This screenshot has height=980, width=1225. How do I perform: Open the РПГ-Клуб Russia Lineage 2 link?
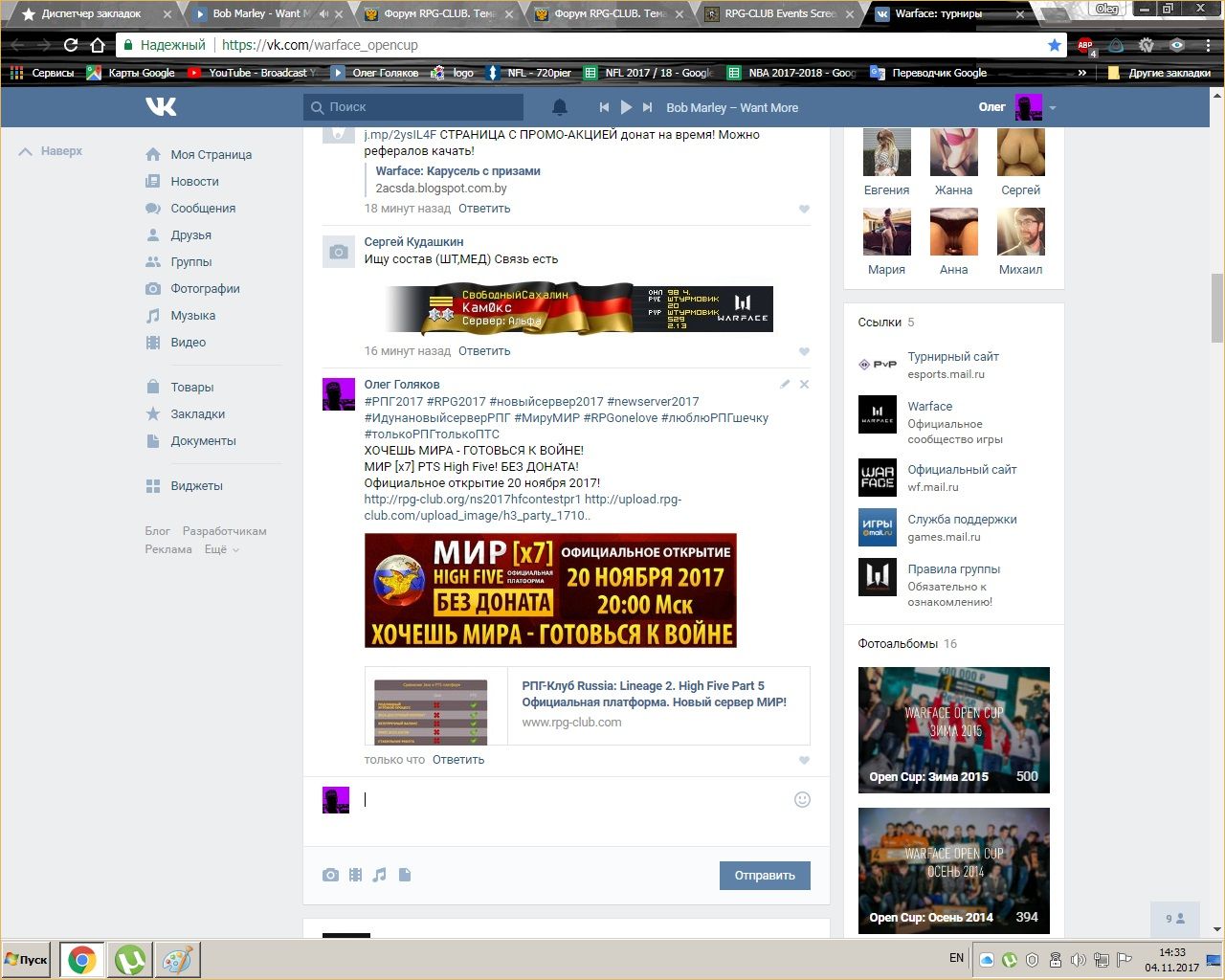pyautogui.click(x=654, y=694)
